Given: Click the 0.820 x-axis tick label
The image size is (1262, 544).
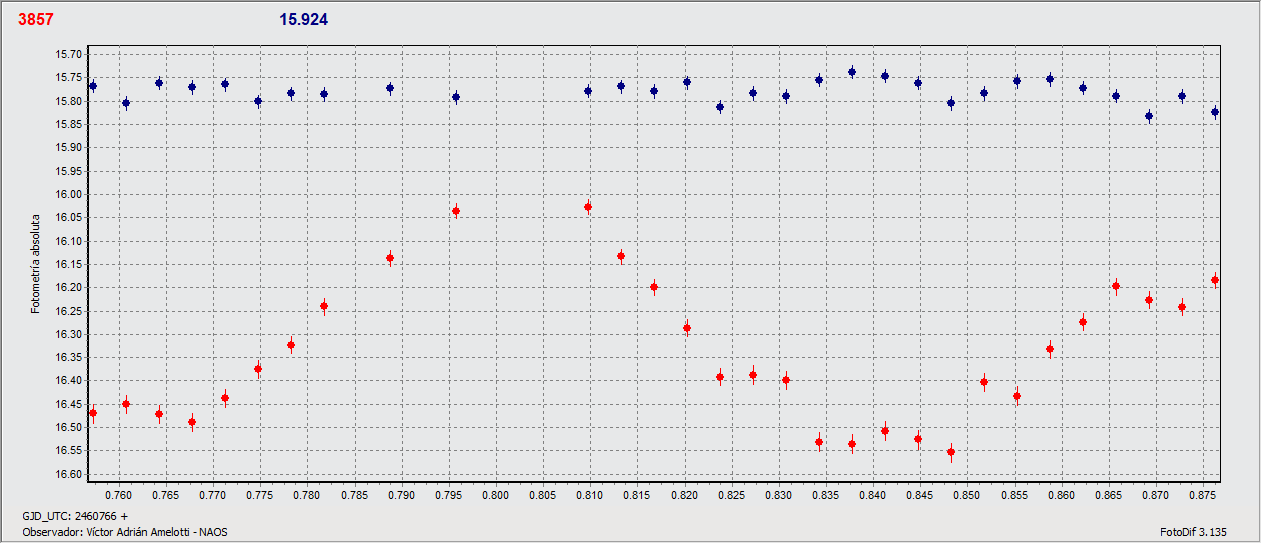Looking at the screenshot, I should coord(685,495).
